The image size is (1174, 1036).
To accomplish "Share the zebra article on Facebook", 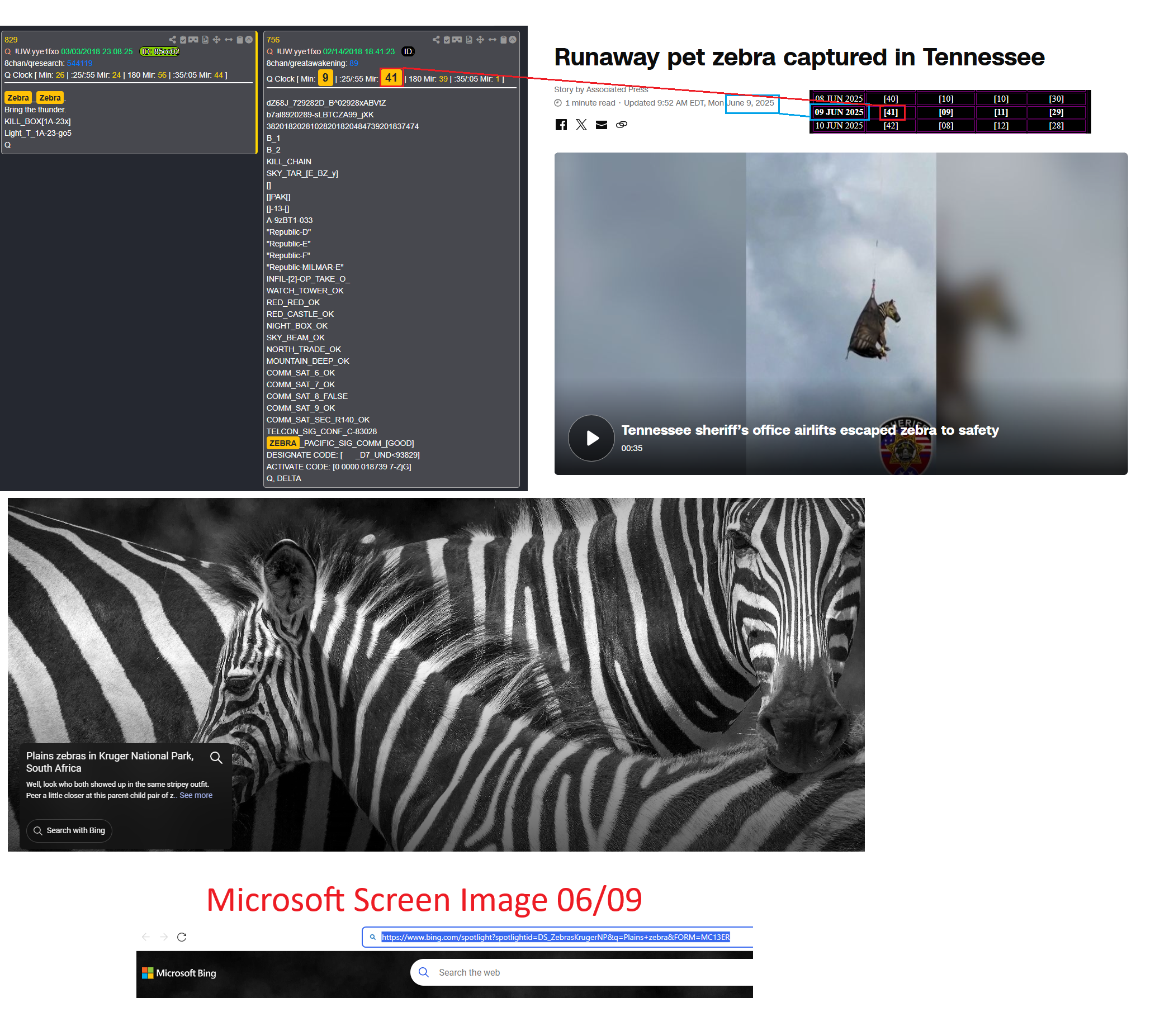I will tap(561, 125).
